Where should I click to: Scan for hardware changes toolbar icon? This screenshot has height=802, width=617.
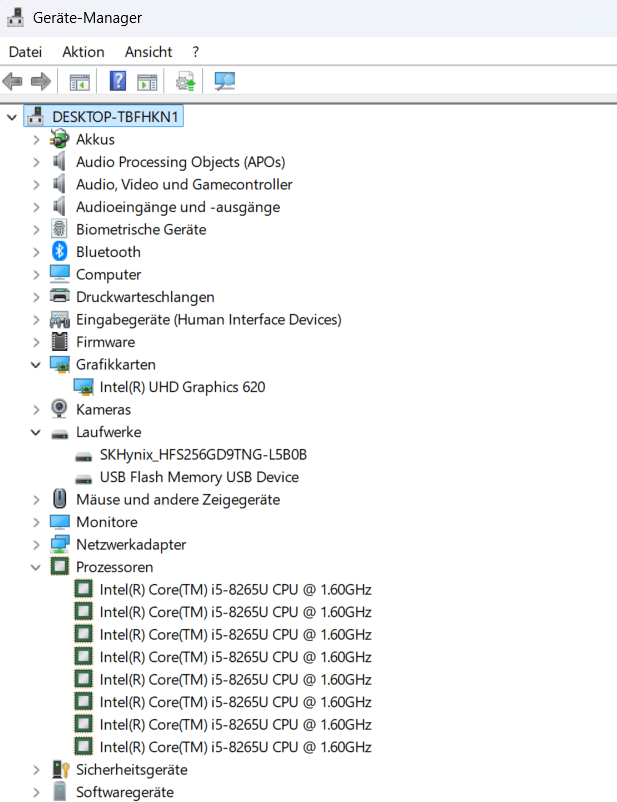point(225,81)
